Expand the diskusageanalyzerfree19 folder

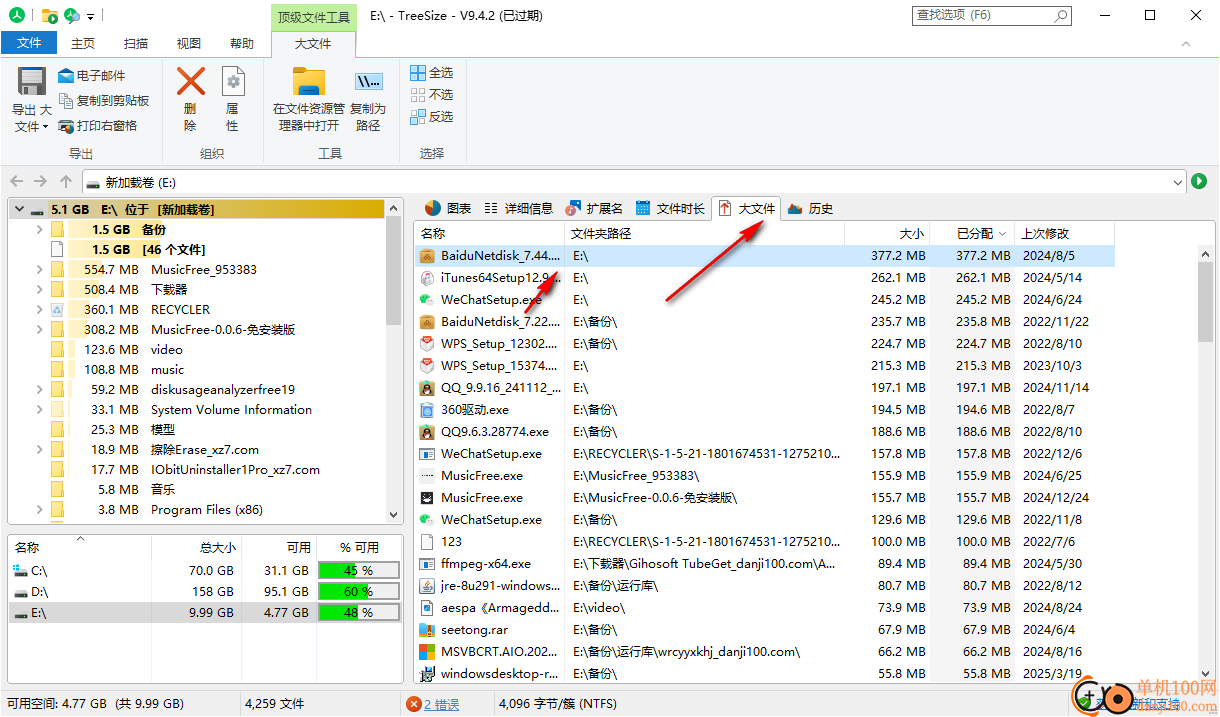[39, 390]
